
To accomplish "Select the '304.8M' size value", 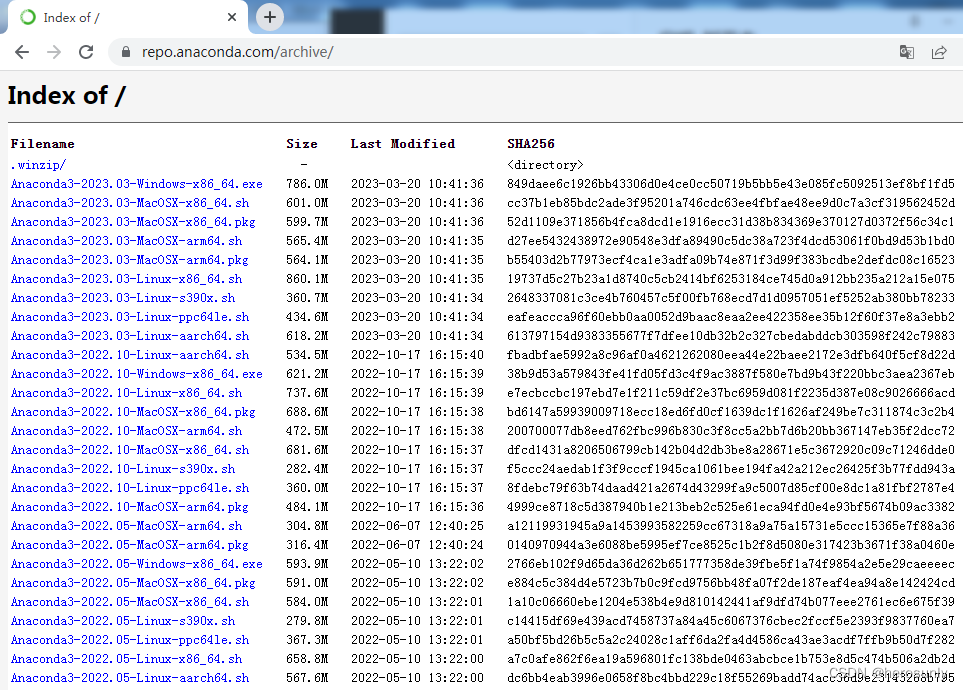I will pyautogui.click(x=307, y=527).
